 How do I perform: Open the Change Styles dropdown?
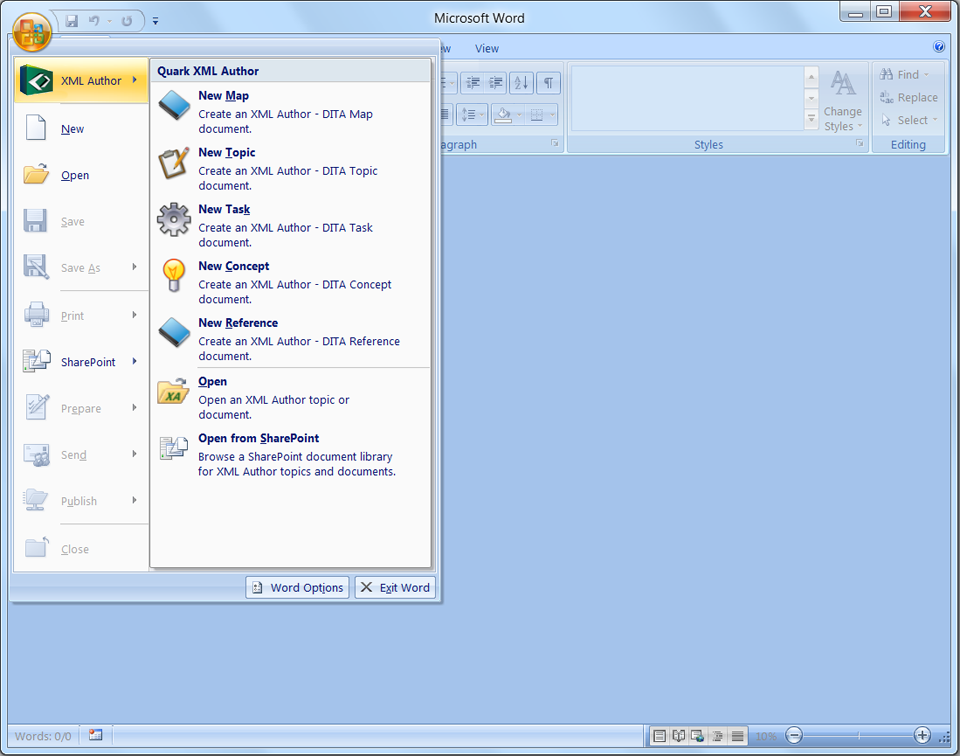842,100
